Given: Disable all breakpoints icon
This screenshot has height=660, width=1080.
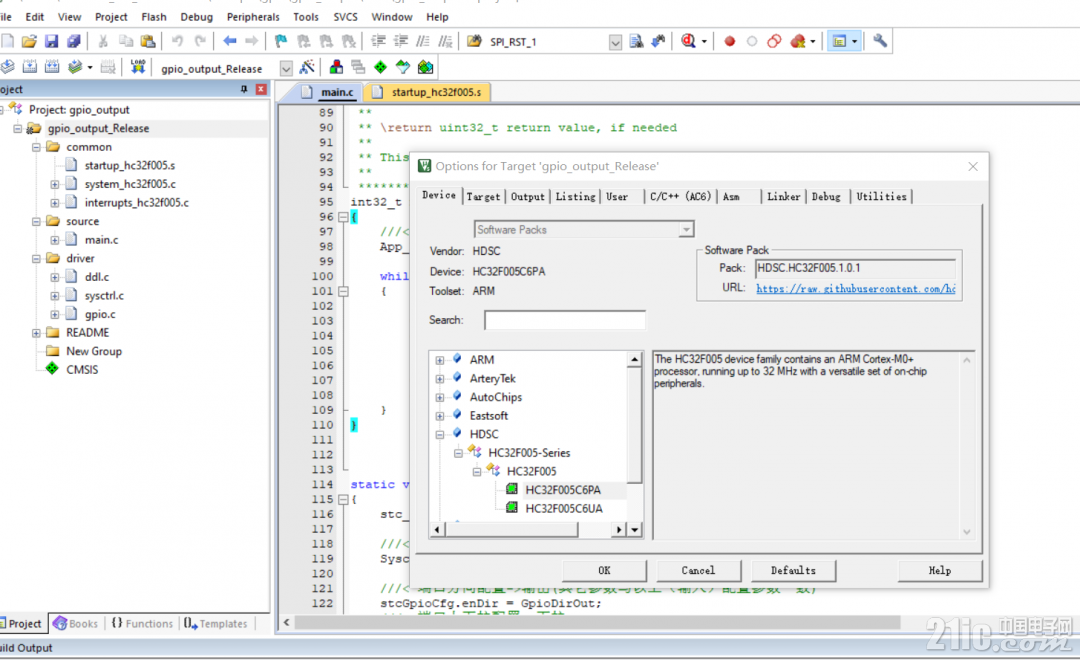Looking at the screenshot, I should tap(774, 41).
